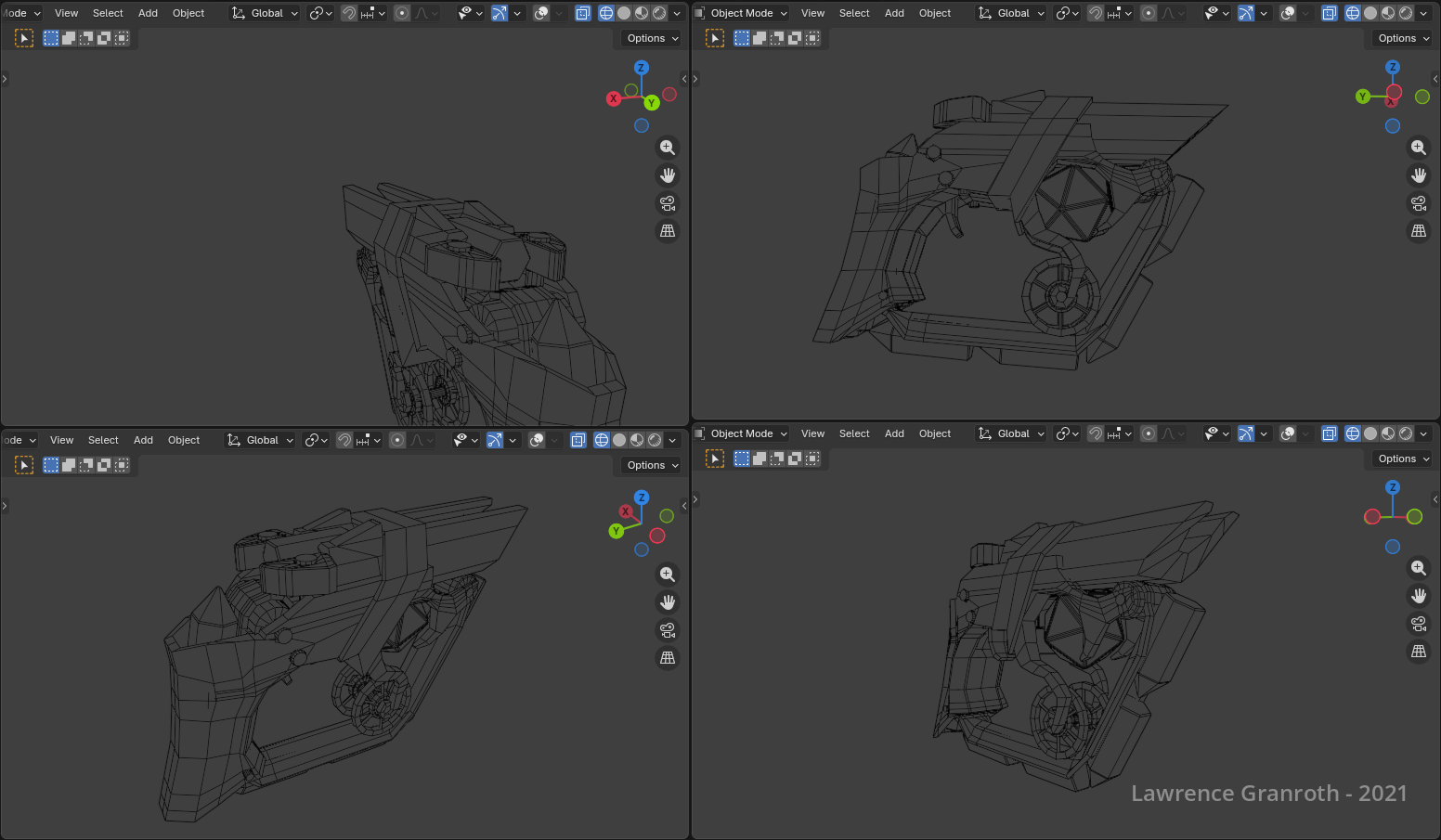Click Options button in the bottom-left viewport
The height and width of the screenshot is (840, 1441).
(651, 465)
